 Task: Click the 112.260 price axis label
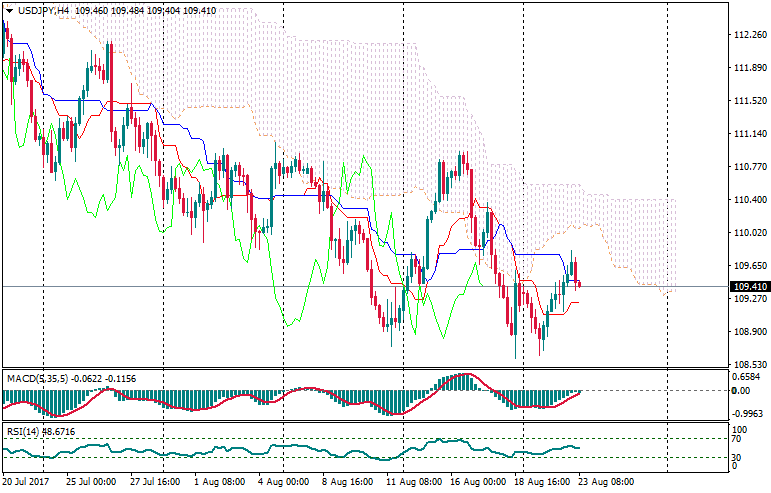pyautogui.click(x=750, y=35)
